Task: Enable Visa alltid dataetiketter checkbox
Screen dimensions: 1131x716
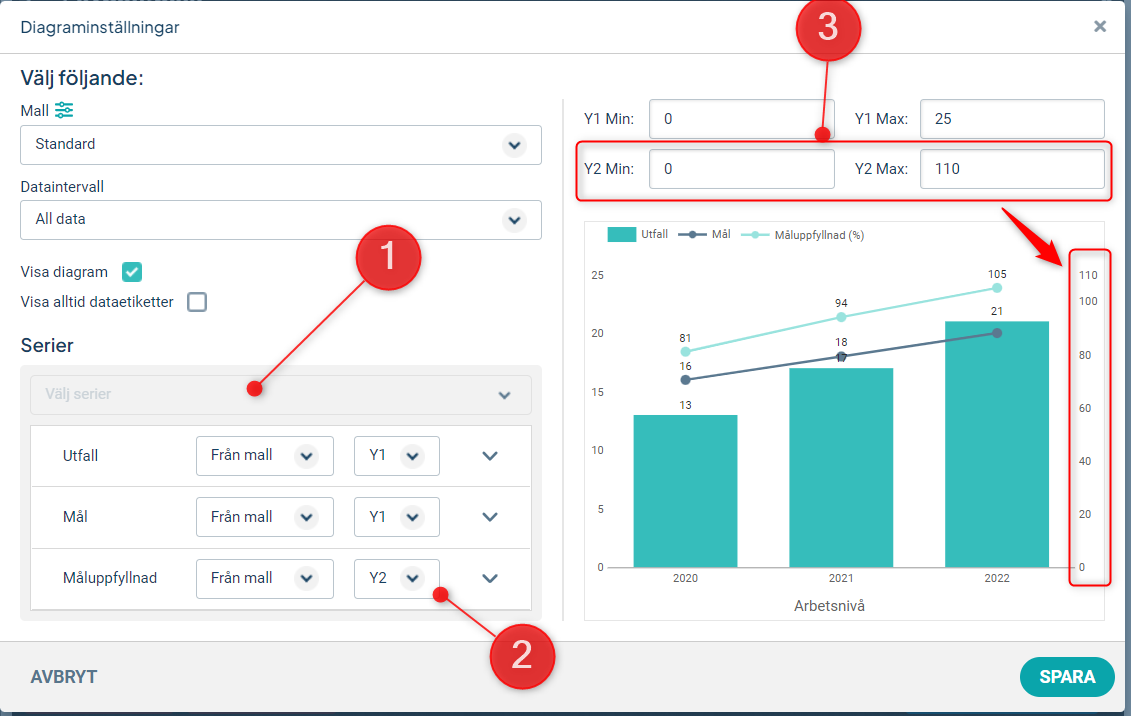Action: 197,302
